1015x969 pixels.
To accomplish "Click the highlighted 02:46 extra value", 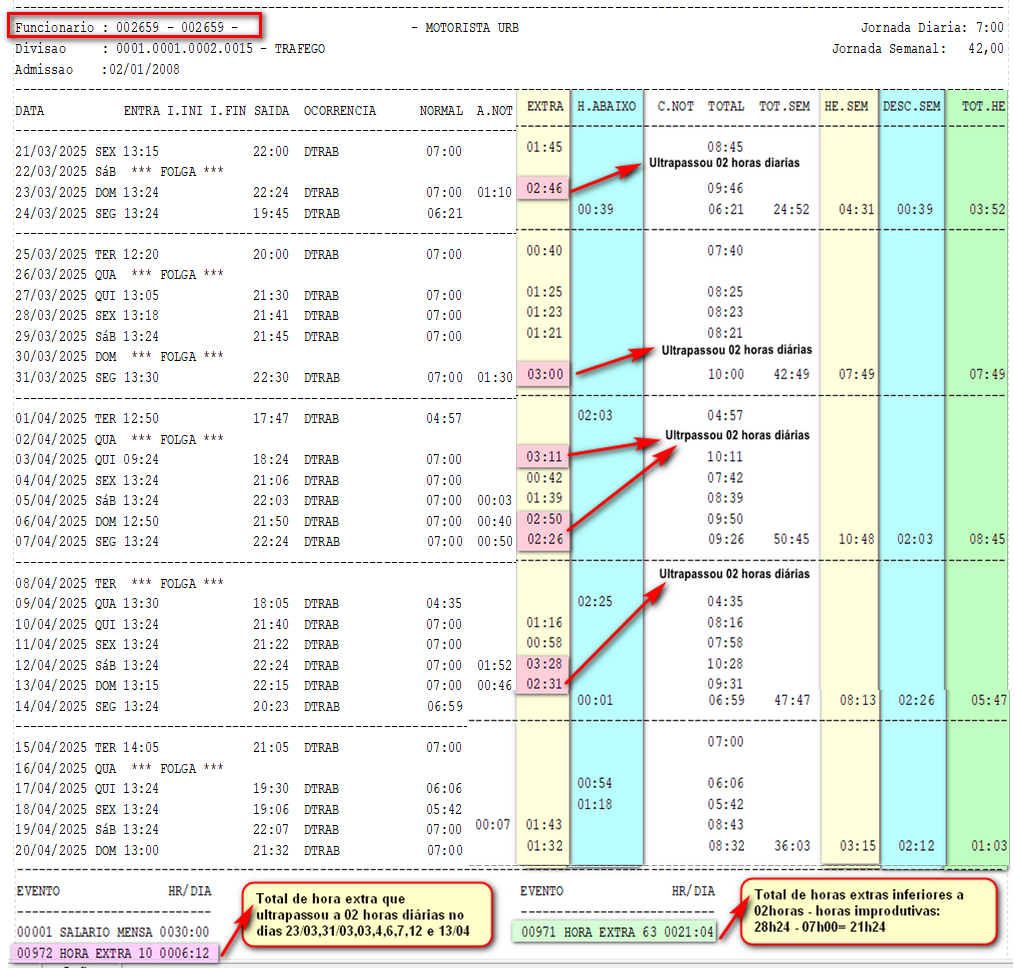I will click(x=544, y=188).
